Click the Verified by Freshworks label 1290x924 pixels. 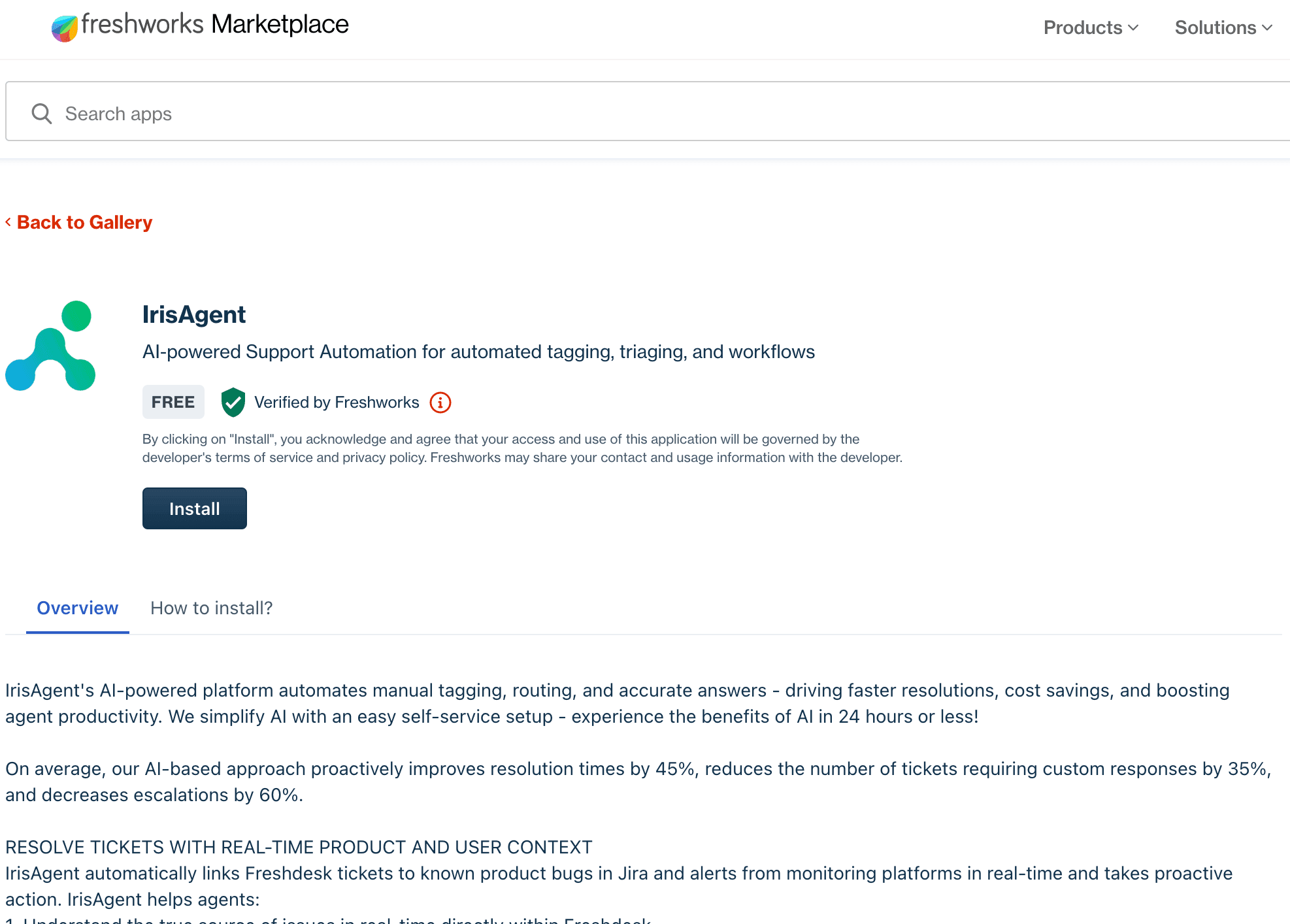coord(337,402)
